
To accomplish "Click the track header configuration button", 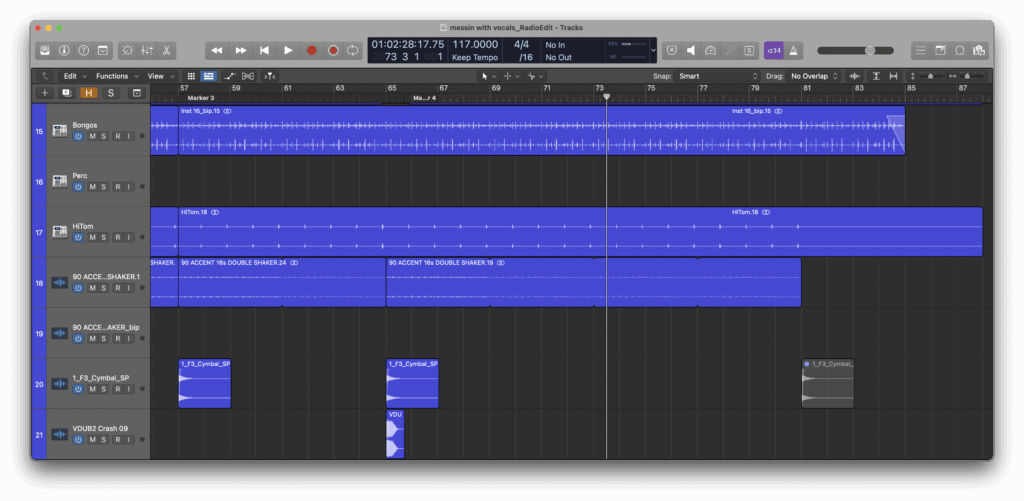I will tap(136, 93).
